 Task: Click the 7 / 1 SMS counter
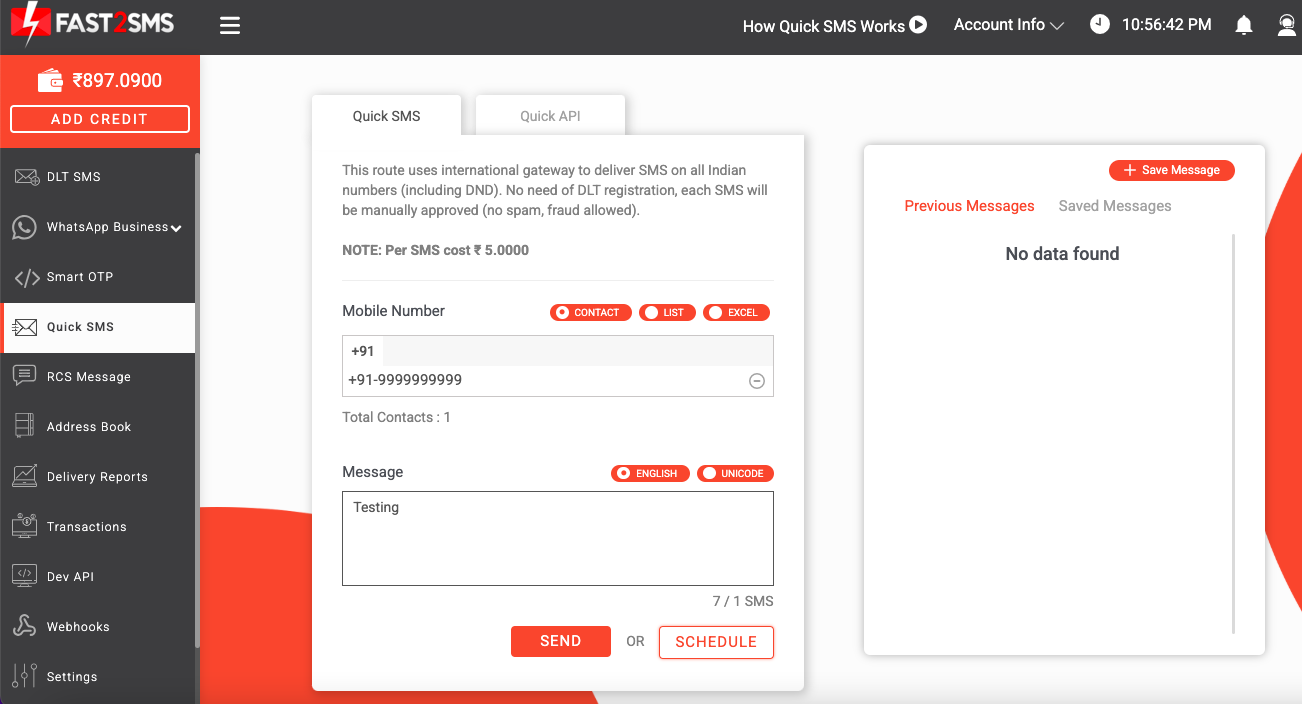pos(743,601)
